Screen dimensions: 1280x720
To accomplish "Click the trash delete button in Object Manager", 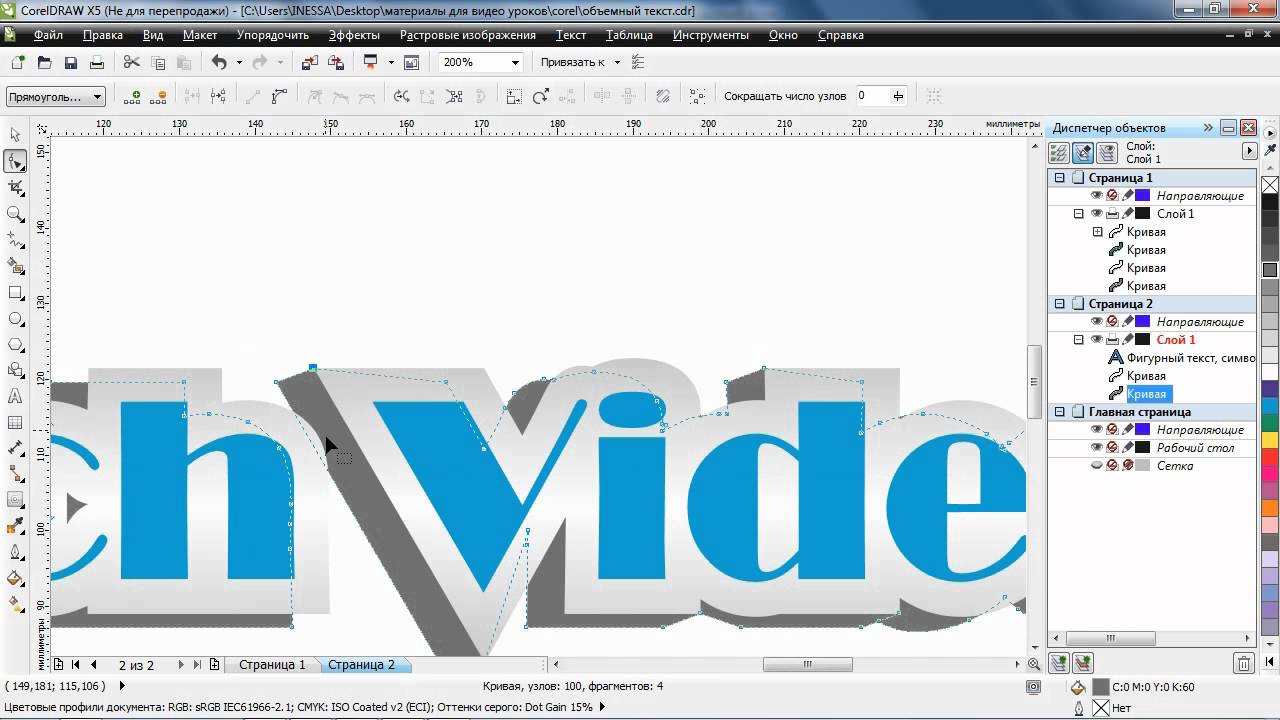I will point(1243,663).
